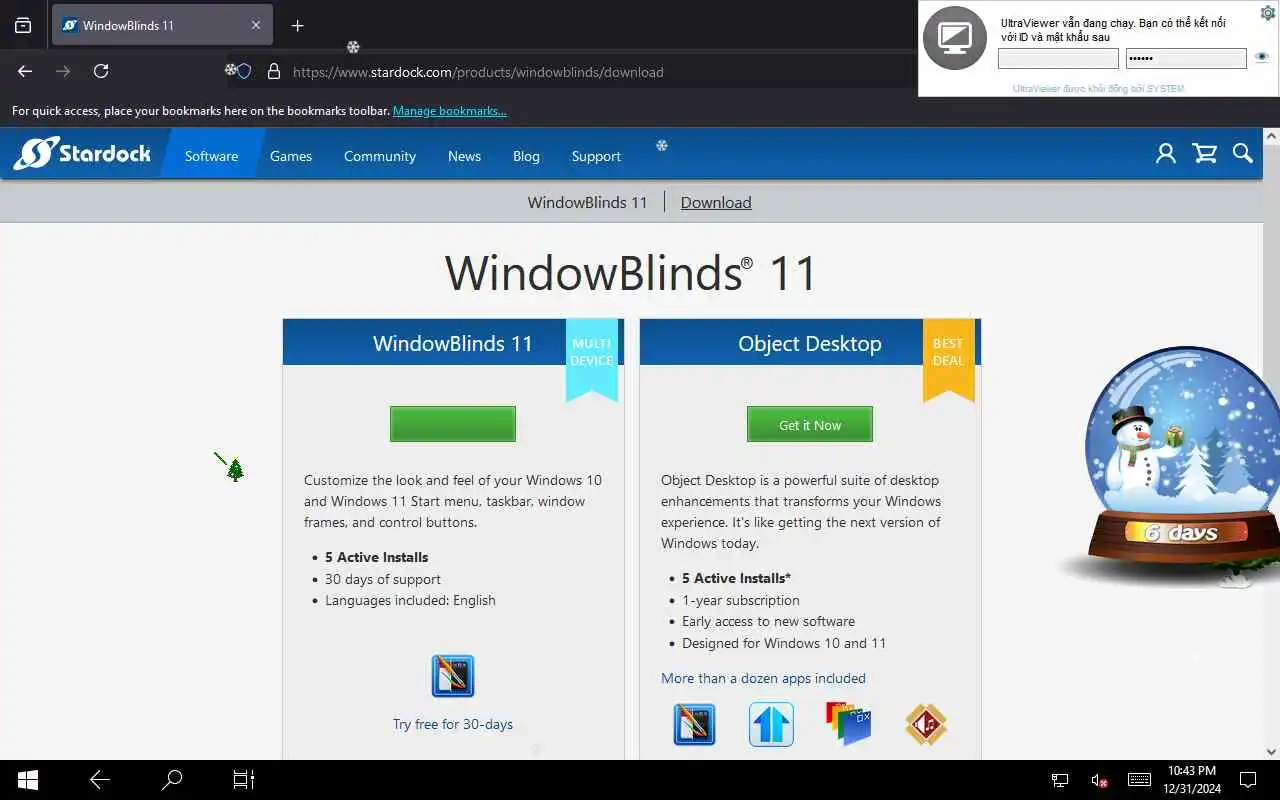Open the Blog menu item
The width and height of the screenshot is (1280, 800).
pos(526,156)
